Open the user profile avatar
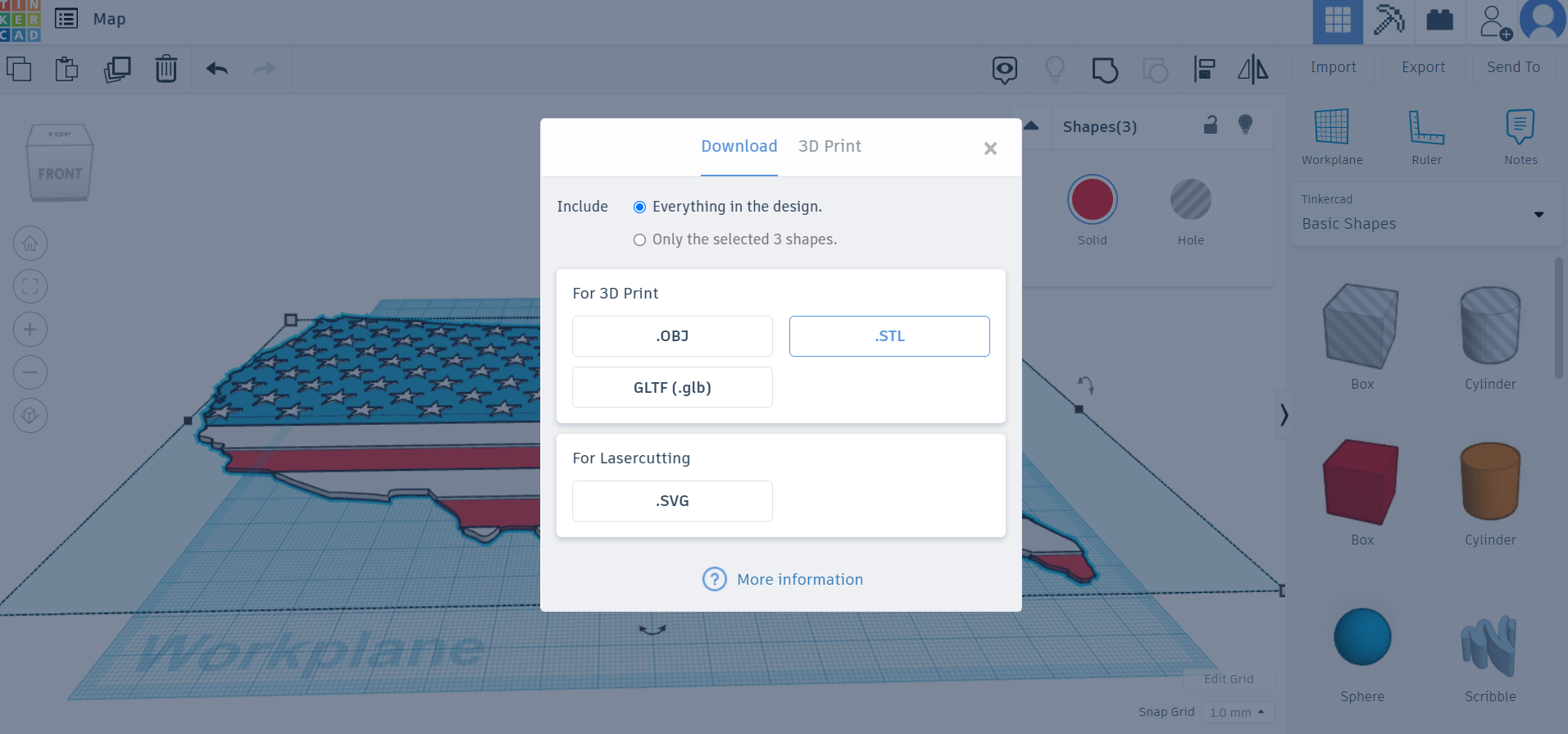1568x734 pixels. tap(1543, 21)
